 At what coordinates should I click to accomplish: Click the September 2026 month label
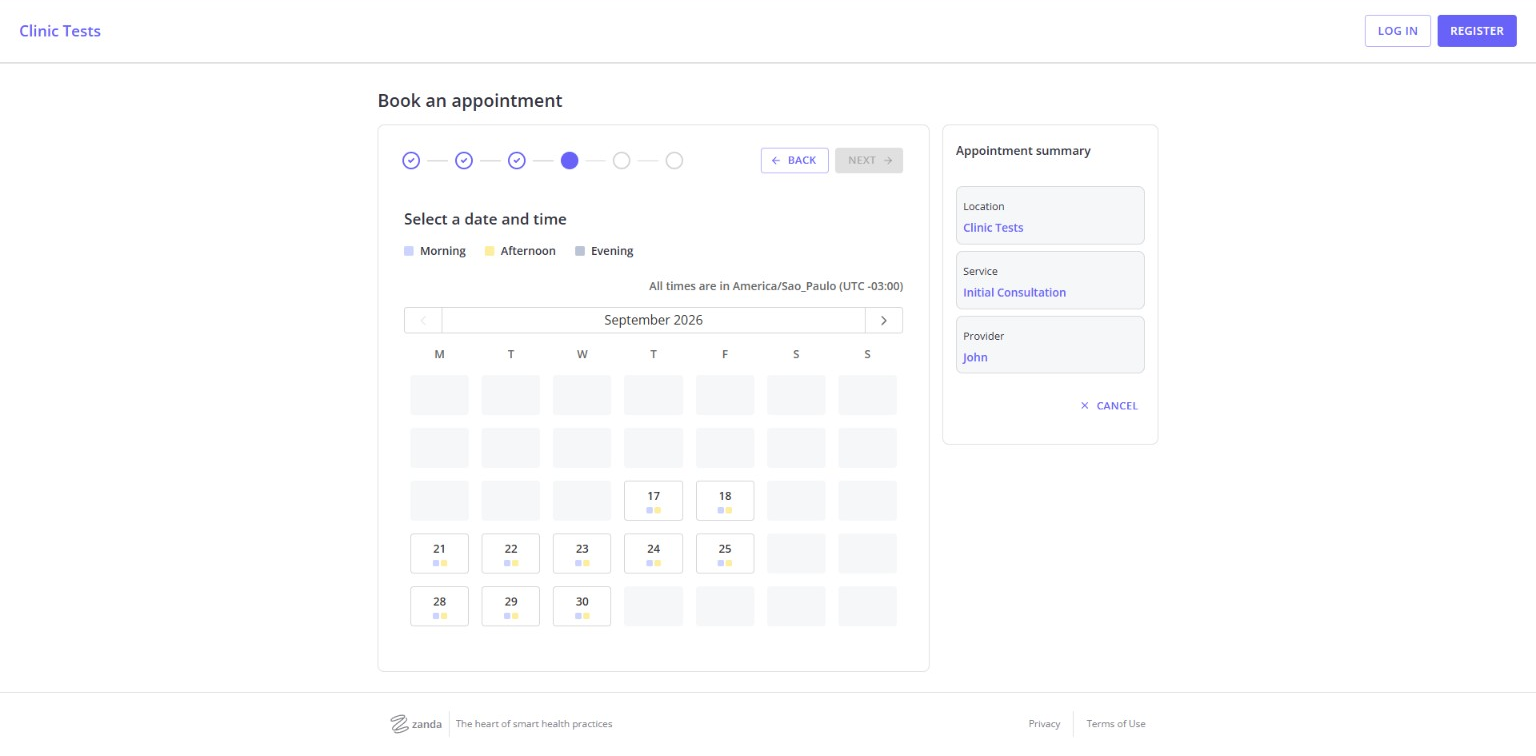(x=653, y=320)
